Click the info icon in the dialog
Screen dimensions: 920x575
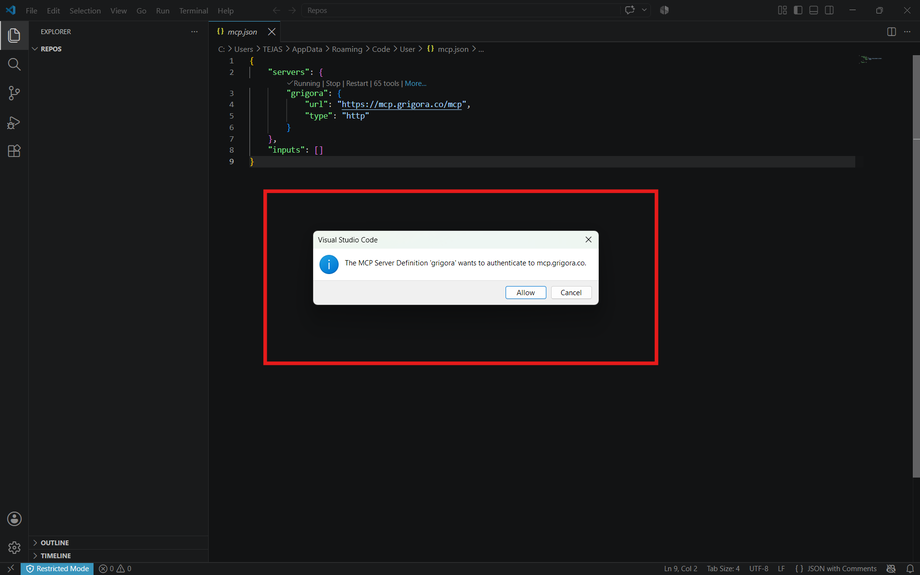(329, 264)
